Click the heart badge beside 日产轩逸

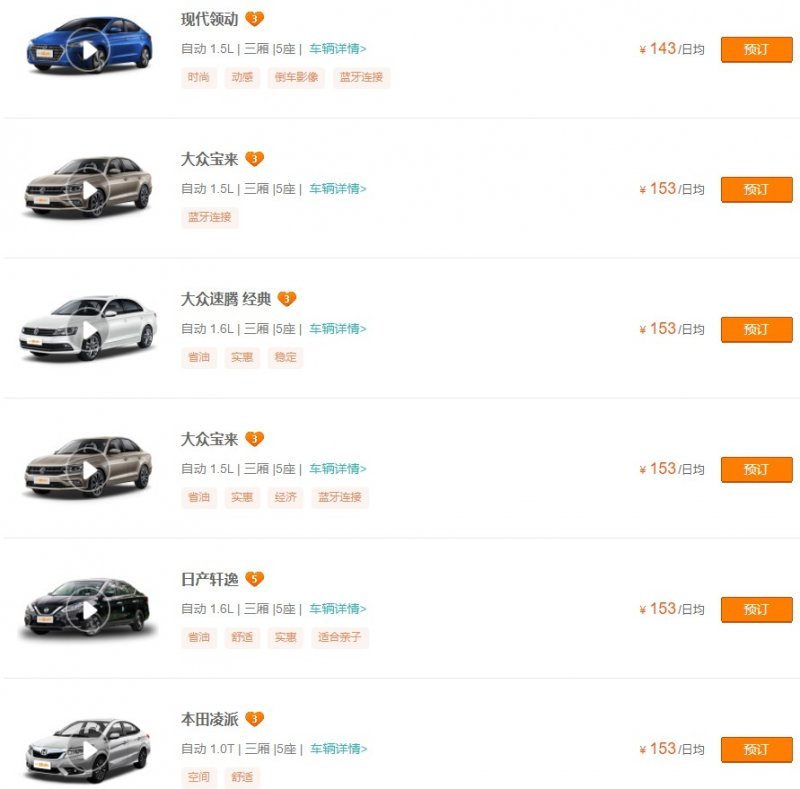pyautogui.click(x=255, y=579)
